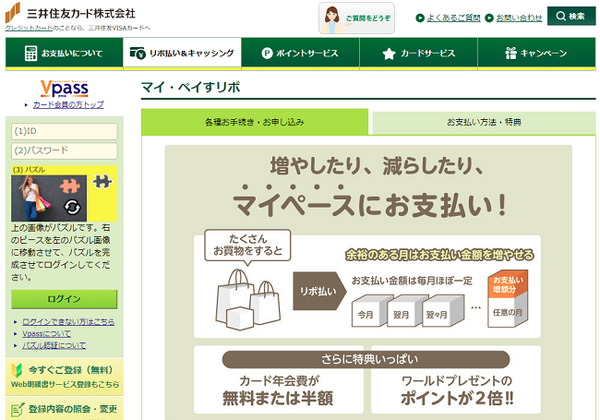Switch to the お支払い方法・特典 tab
This screenshot has height=420, width=600.
(x=484, y=122)
